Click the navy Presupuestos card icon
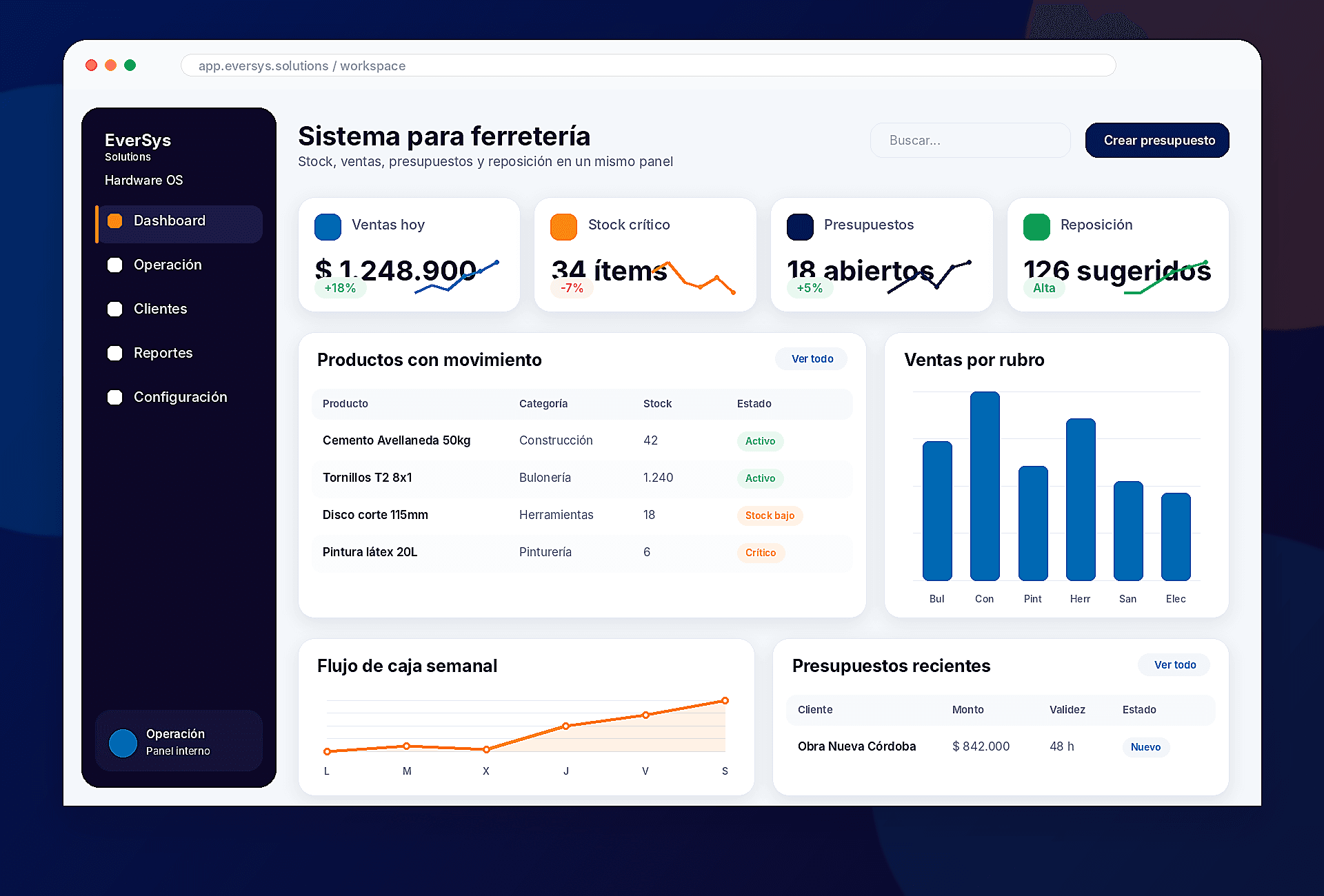This screenshot has width=1324, height=896. (800, 227)
